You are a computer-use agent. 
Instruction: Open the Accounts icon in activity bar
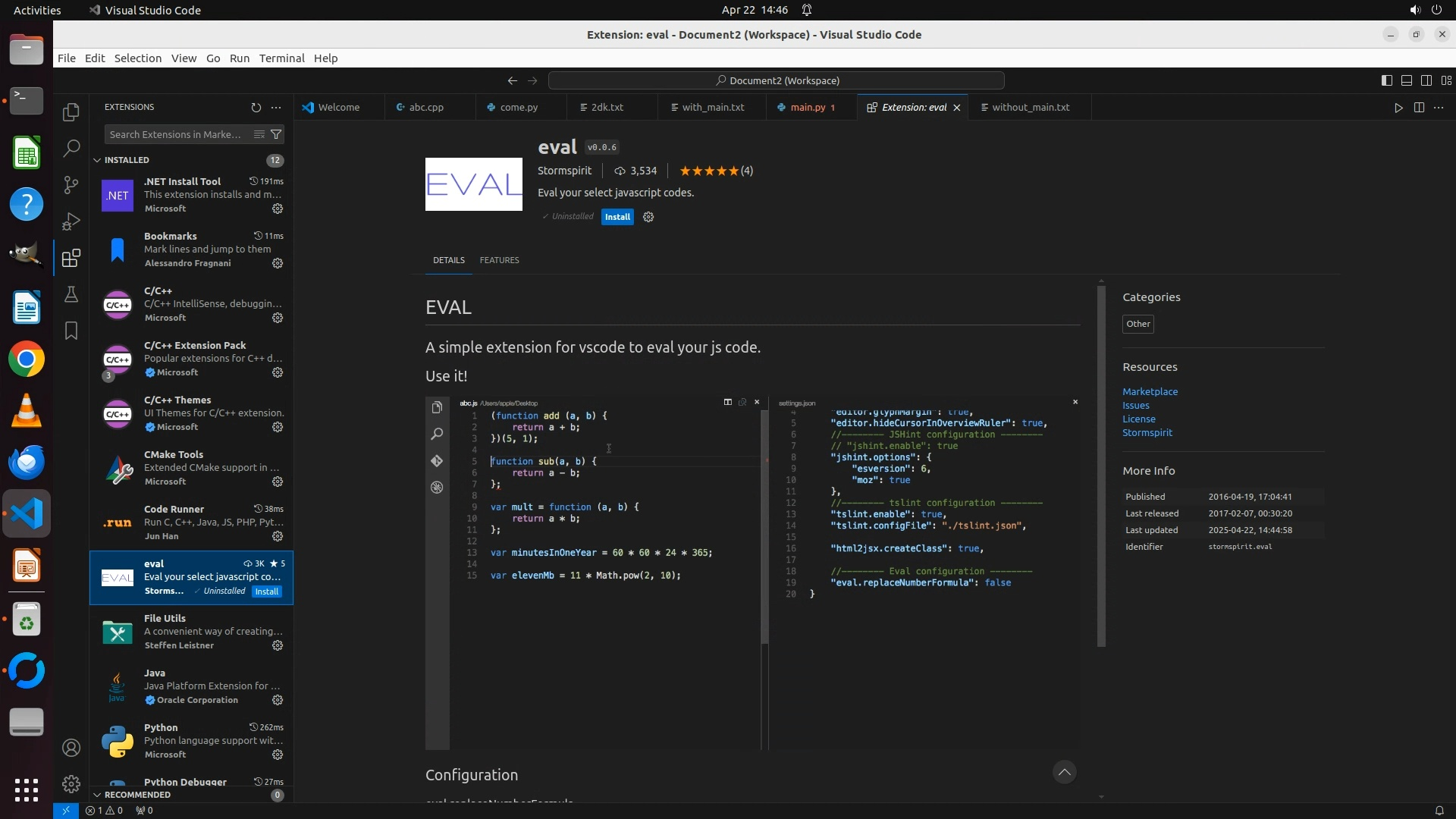point(71,748)
